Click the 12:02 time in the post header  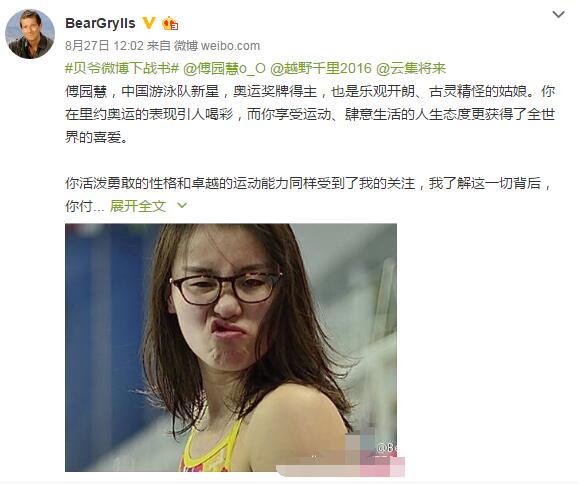[128, 46]
